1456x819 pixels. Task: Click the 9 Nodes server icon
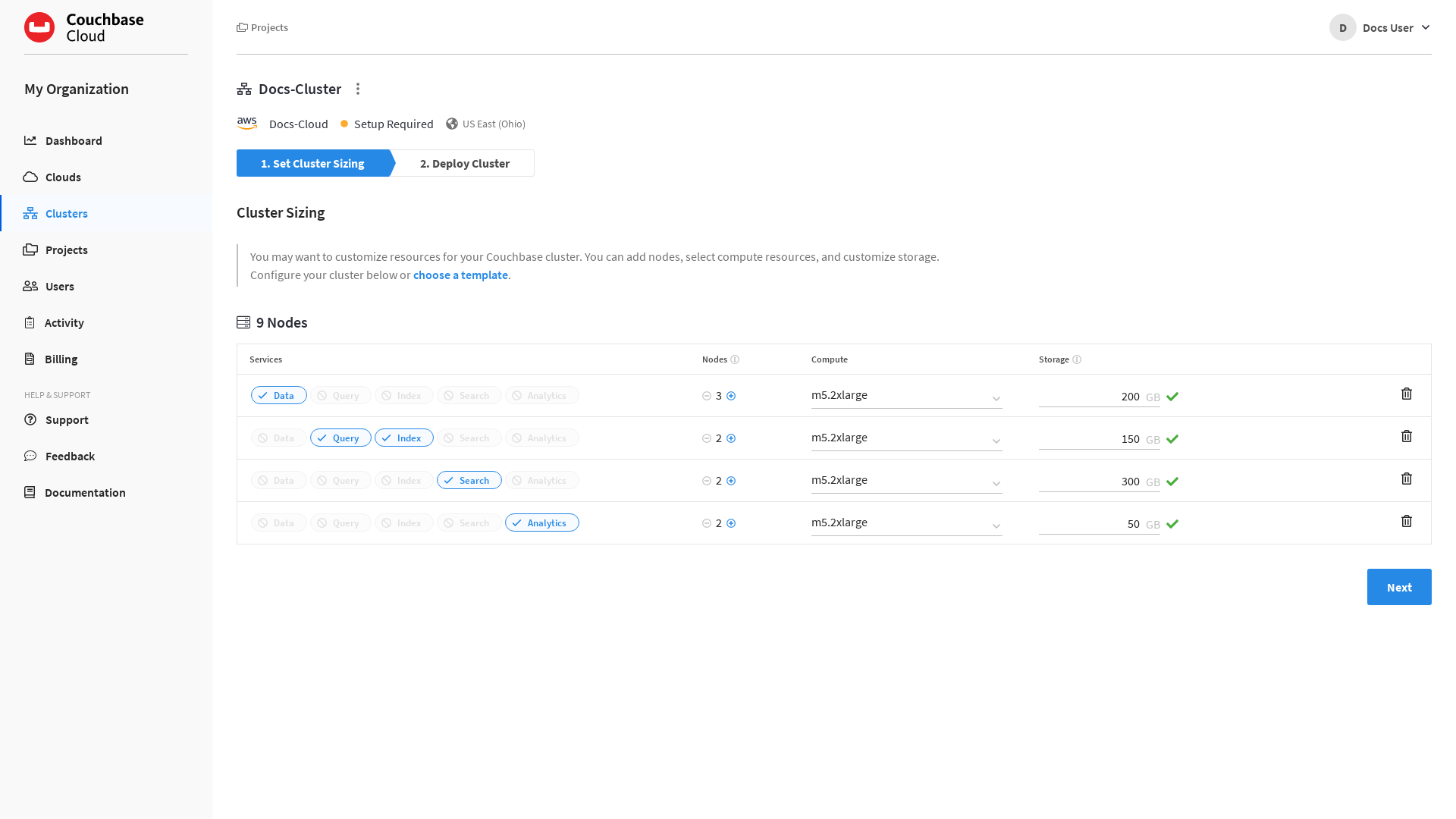[x=243, y=322]
